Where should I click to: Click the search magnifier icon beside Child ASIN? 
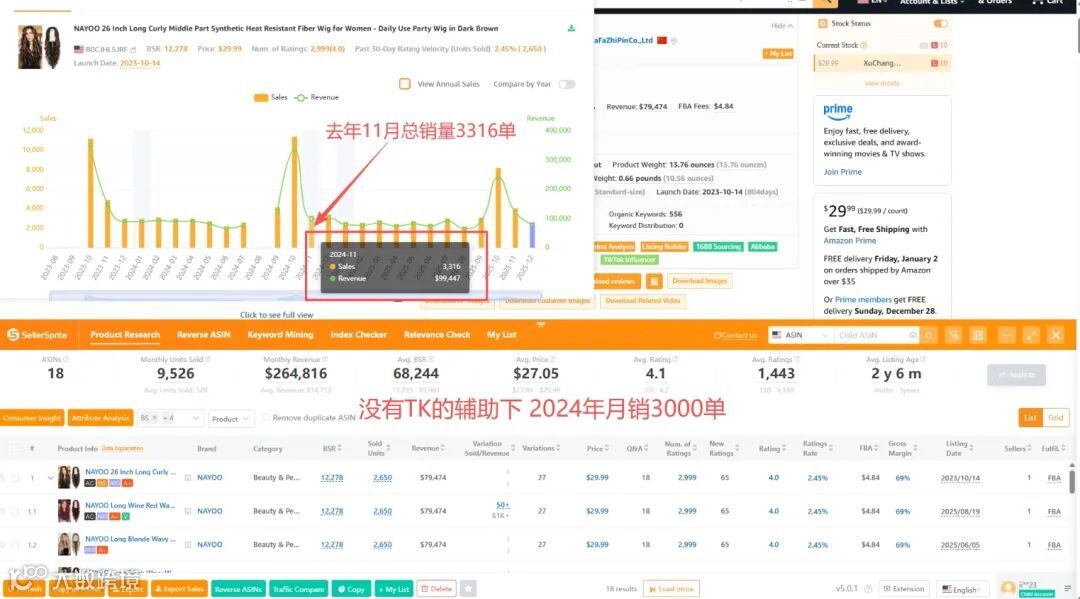click(x=928, y=335)
